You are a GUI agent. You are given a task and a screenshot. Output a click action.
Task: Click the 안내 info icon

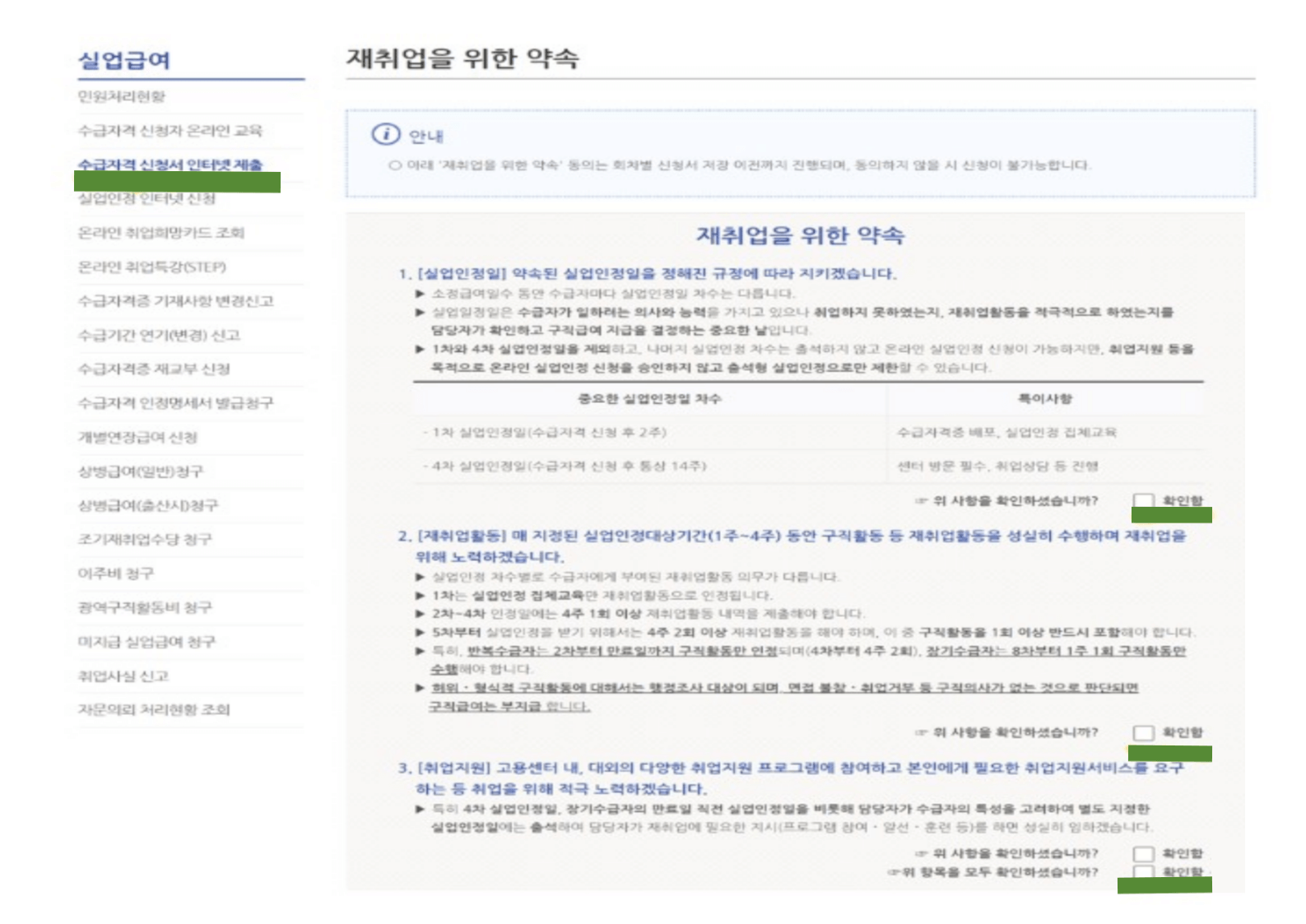(385, 134)
